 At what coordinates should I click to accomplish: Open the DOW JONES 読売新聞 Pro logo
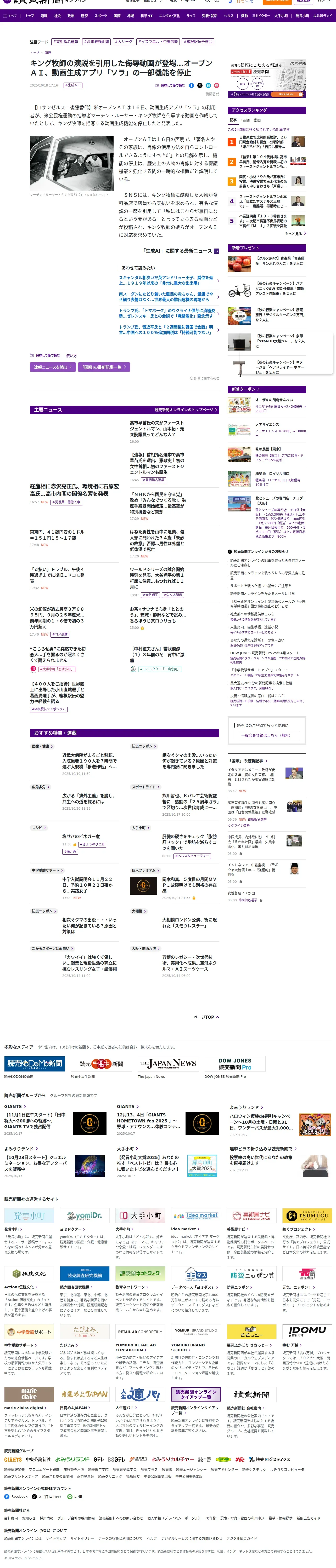tap(235, 1063)
